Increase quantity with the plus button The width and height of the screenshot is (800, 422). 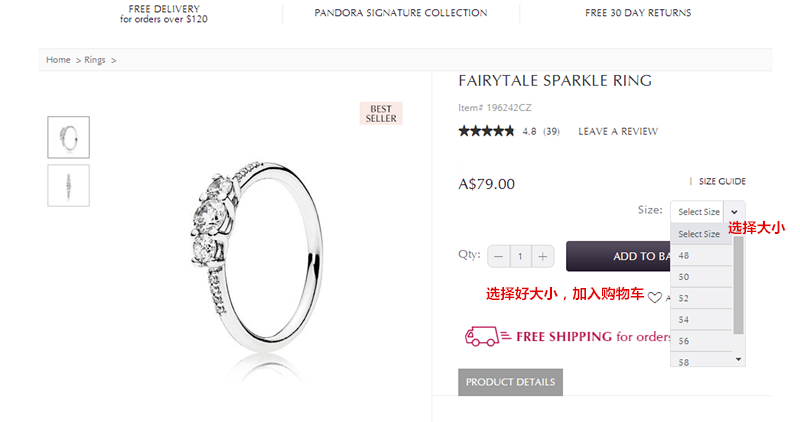click(x=543, y=256)
